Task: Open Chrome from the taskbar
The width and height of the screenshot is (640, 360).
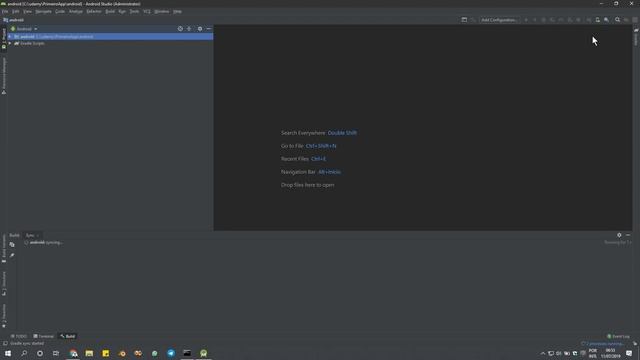Action: pyautogui.click(x=73, y=353)
